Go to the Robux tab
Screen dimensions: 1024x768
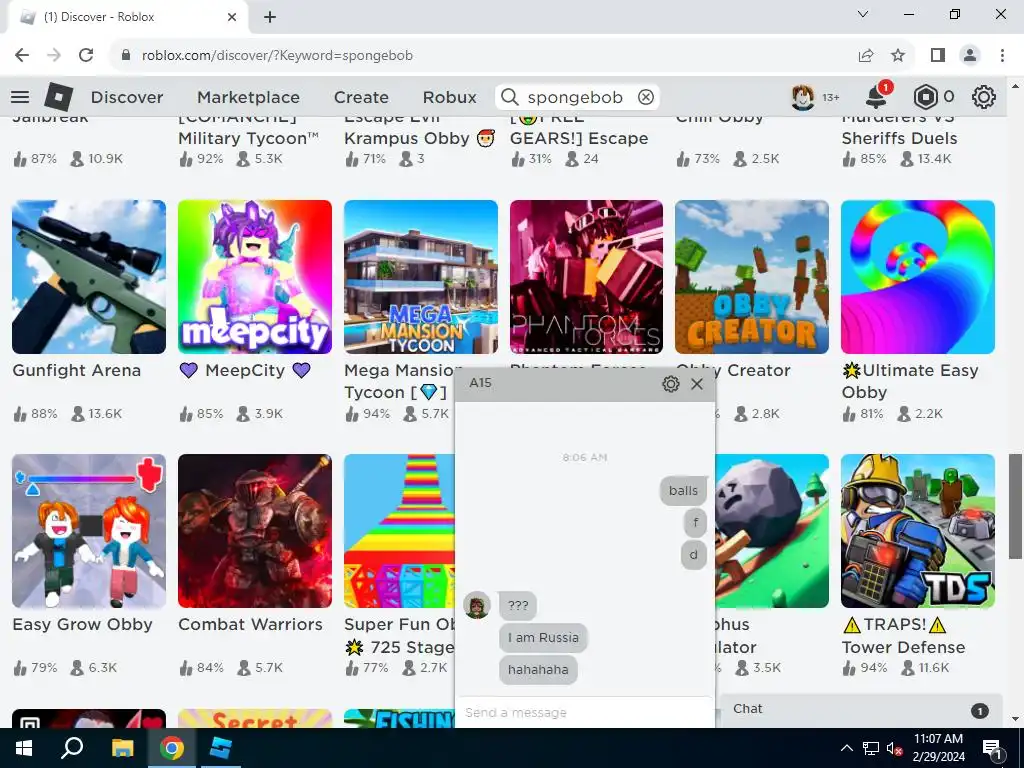click(x=449, y=97)
